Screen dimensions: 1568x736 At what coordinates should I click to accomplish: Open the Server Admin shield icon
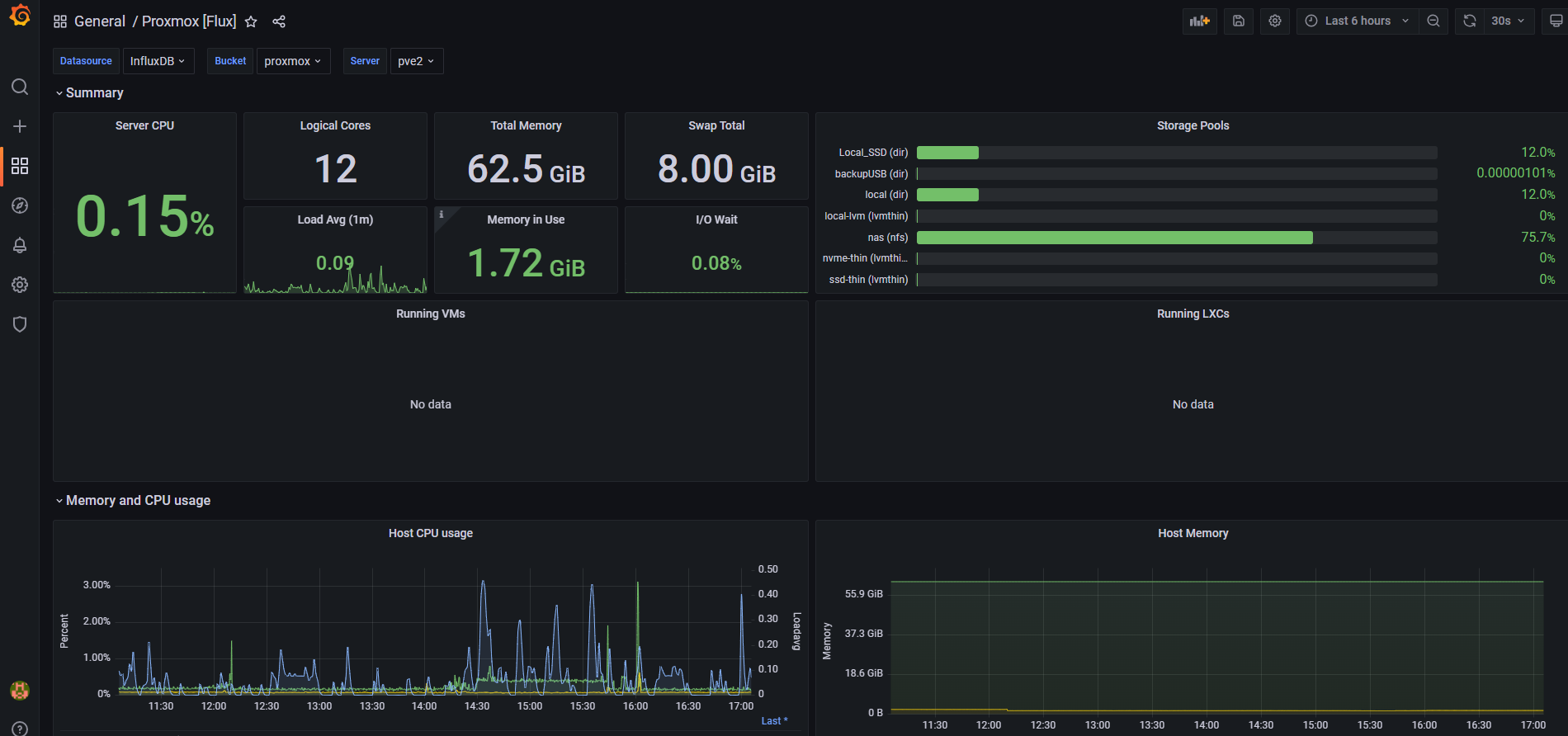click(20, 324)
